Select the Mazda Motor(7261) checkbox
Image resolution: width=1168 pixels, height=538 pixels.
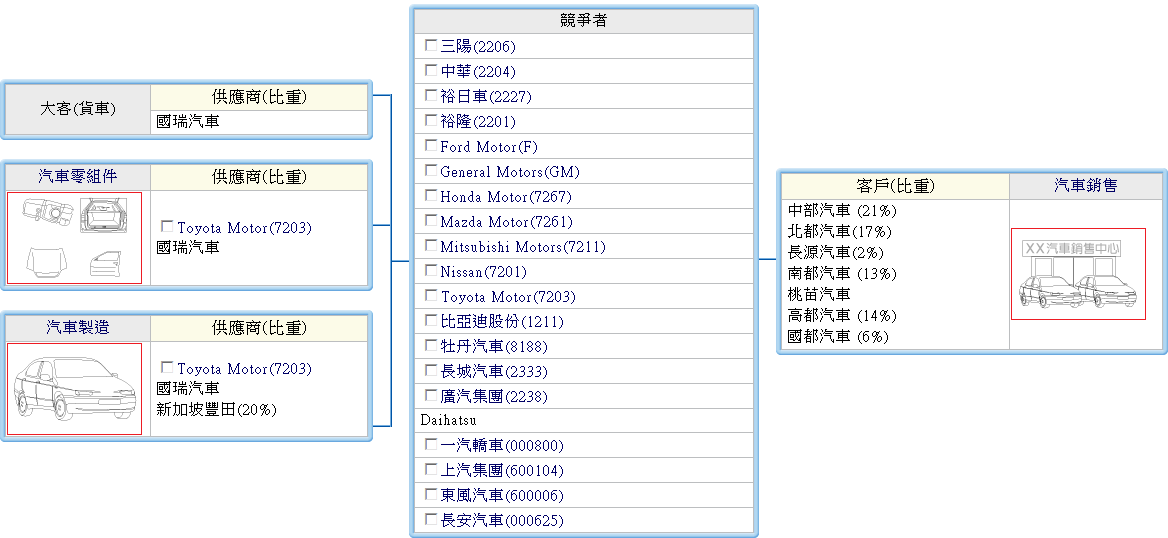[x=431, y=221]
